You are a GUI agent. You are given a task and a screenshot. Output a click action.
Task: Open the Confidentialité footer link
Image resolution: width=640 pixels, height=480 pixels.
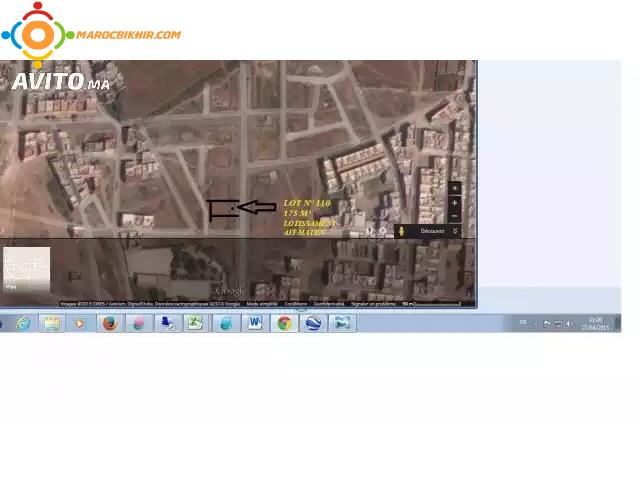(329, 304)
